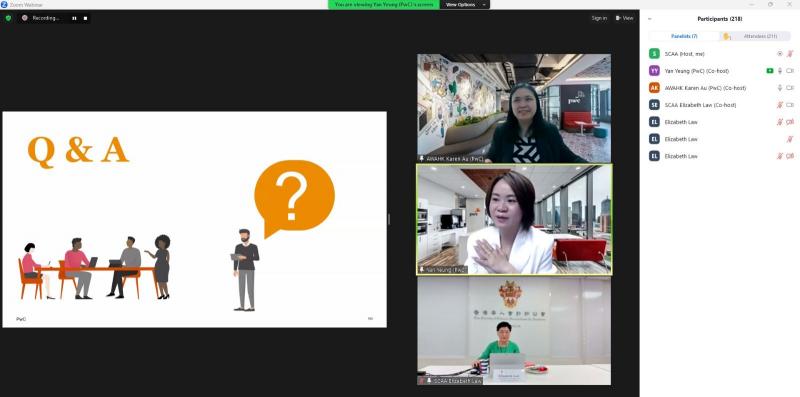Collapse the Participants panel chevron
Viewport: 800px width, 397px height.
click(649, 19)
